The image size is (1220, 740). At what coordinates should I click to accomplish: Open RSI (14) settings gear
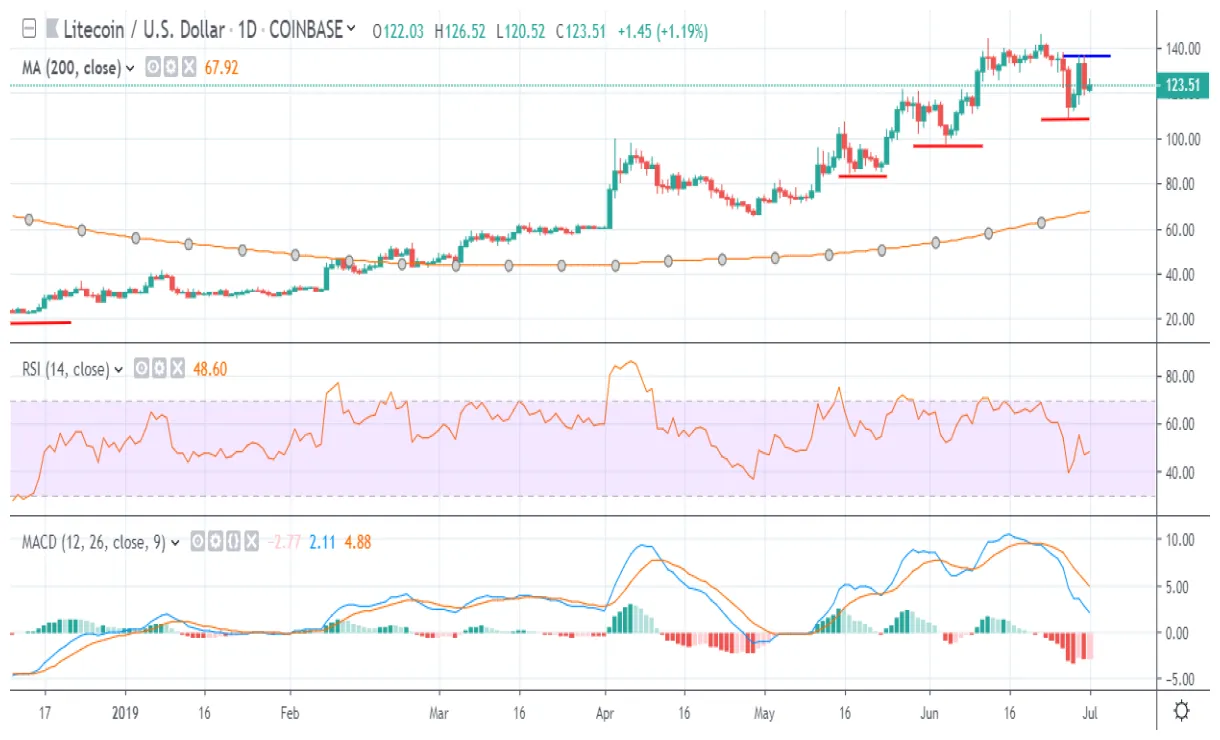click(159, 368)
